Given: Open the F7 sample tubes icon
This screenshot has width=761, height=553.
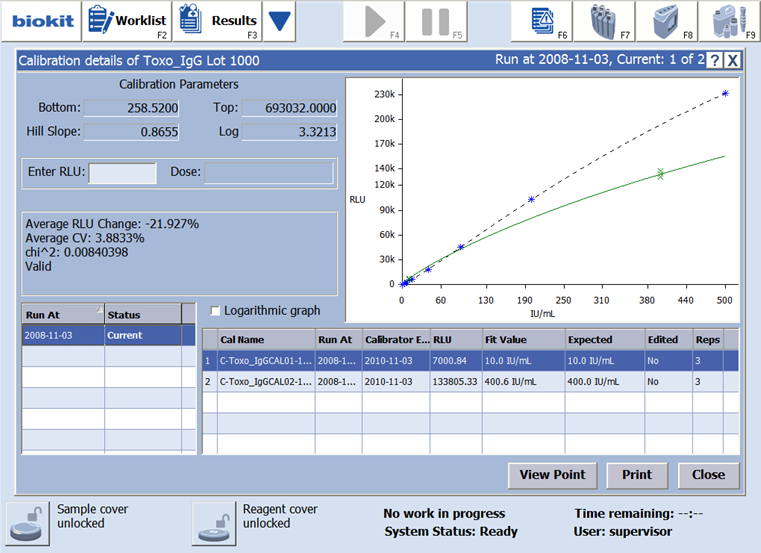Looking at the screenshot, I should (606, 20).
